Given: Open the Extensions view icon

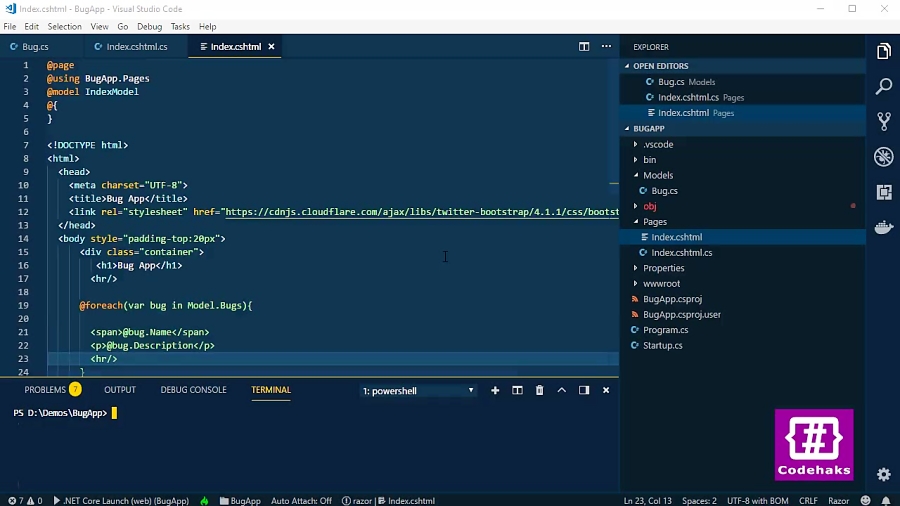Looking at the screenshot, I should point(884,192).
